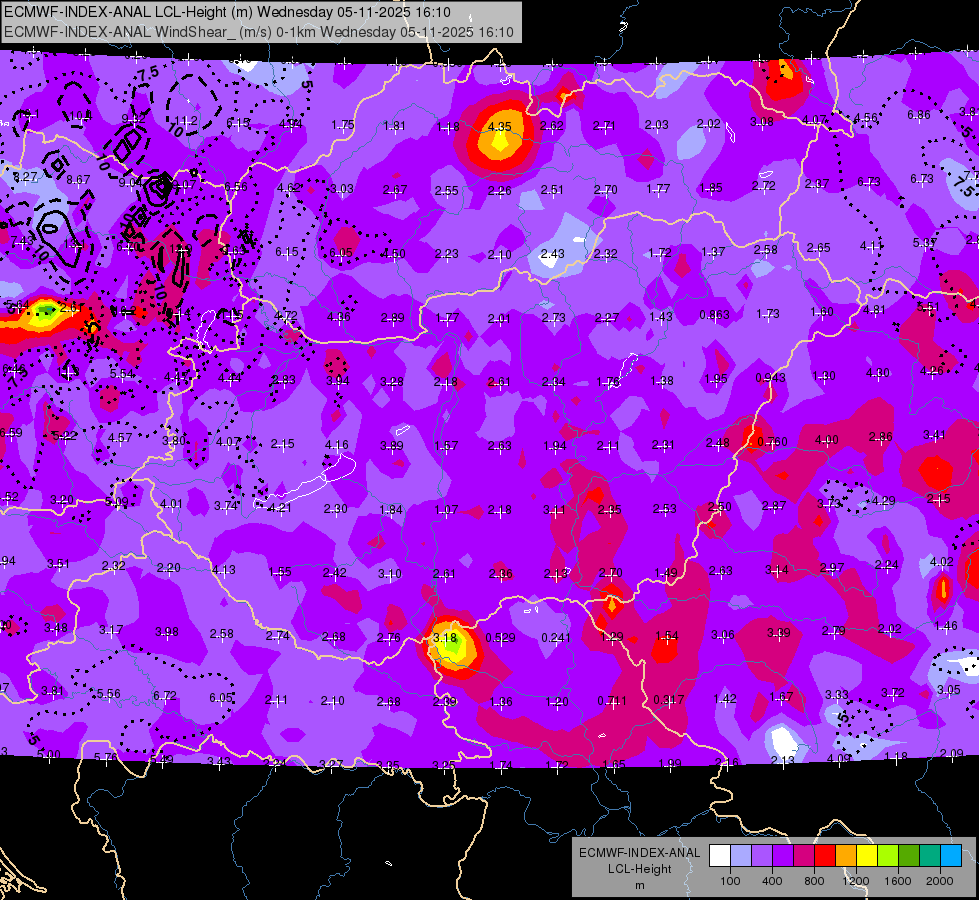Click the yellow legend swatch
This screenshot has height=900, width=979.
pos(867,856)
